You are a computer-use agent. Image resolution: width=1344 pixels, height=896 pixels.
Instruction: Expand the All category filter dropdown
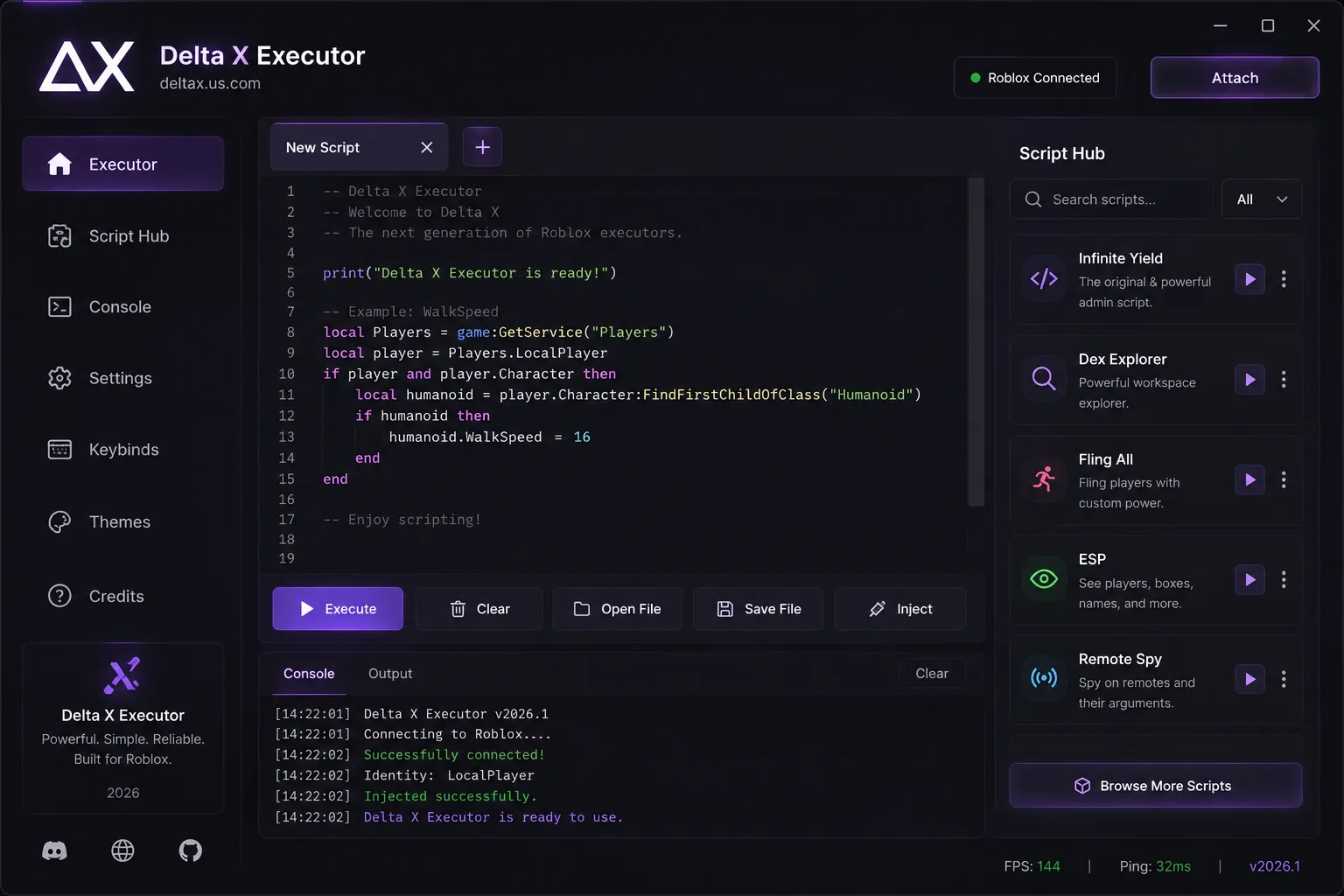(x=1262, y=199)
